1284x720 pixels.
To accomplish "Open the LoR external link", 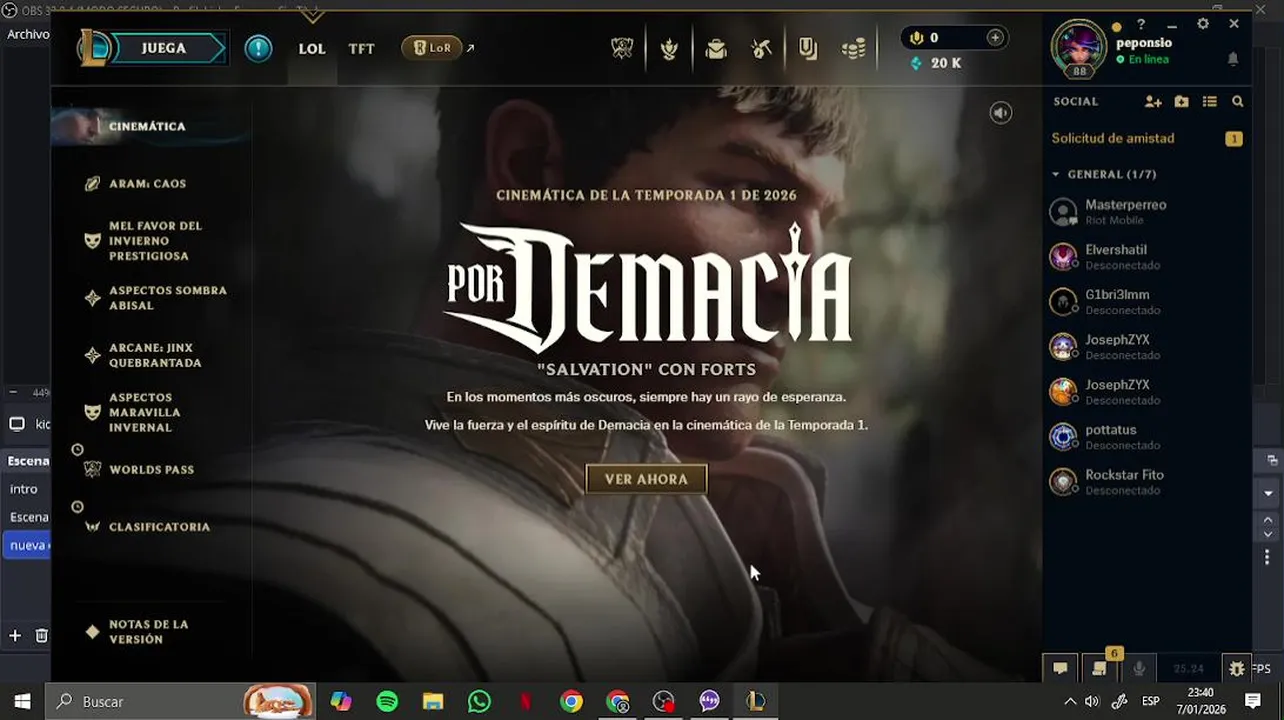I will [x=438, y=47].
